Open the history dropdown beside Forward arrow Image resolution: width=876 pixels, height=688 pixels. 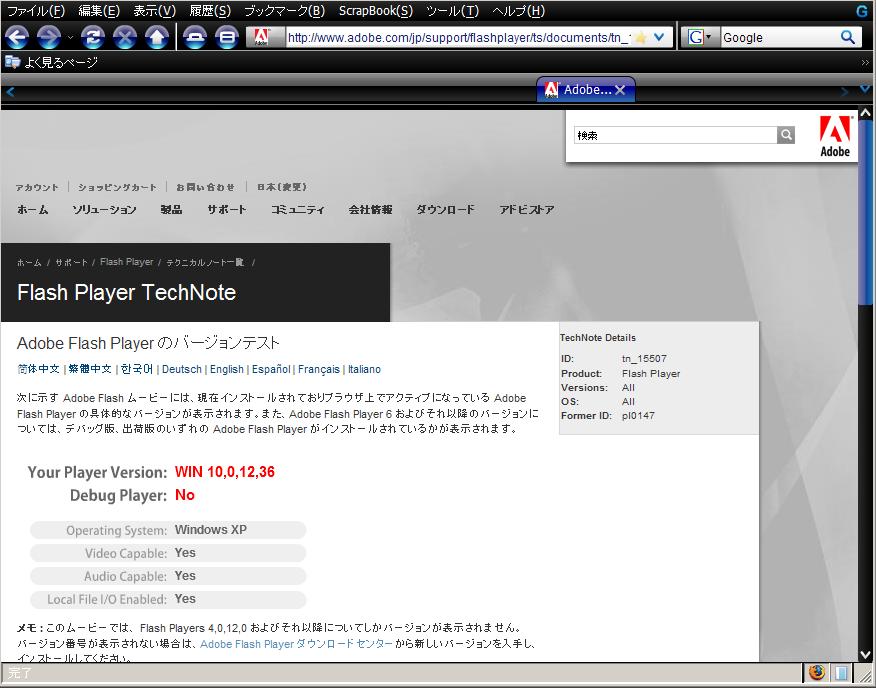pos(70,37)
